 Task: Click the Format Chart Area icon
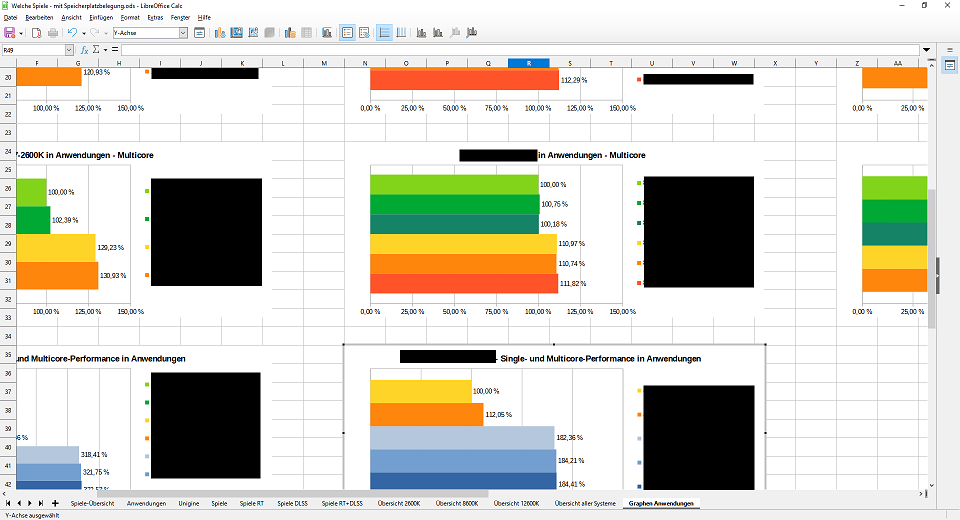[x=236, y=33]
